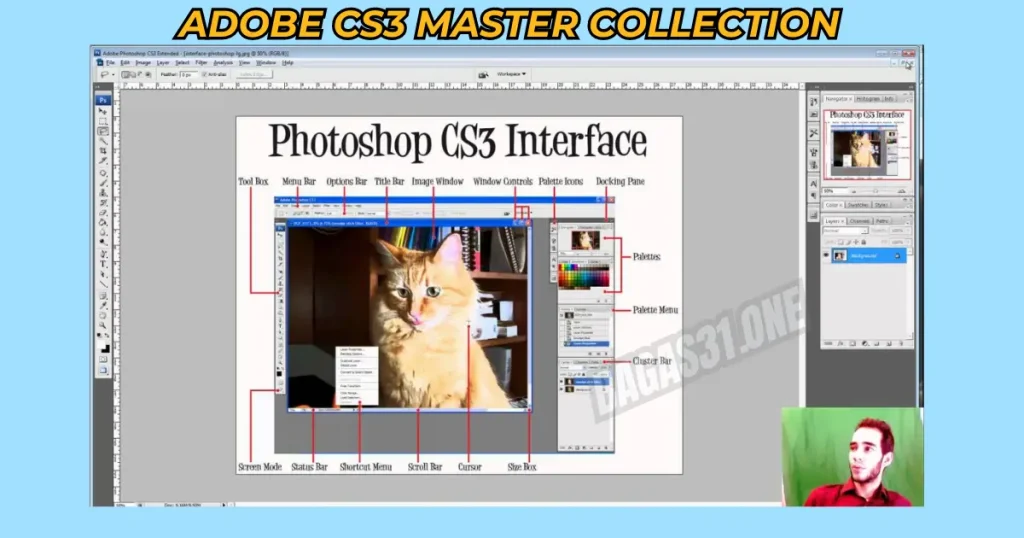
Task: Select the Horizontal Type tool
Action: tap(103, 264)
